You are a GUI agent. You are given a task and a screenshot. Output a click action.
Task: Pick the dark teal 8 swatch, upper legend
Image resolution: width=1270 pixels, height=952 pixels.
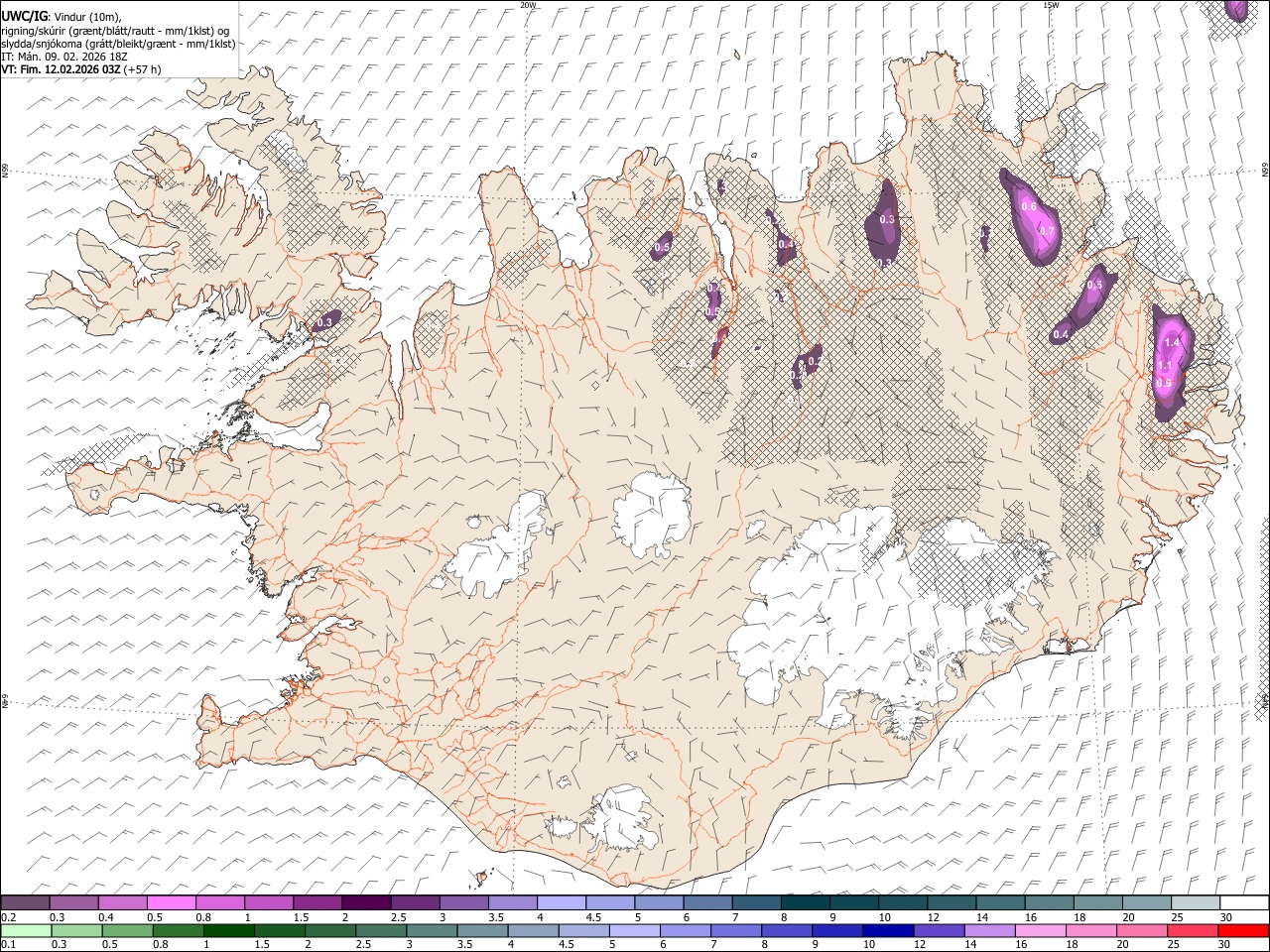pos(804,903)
